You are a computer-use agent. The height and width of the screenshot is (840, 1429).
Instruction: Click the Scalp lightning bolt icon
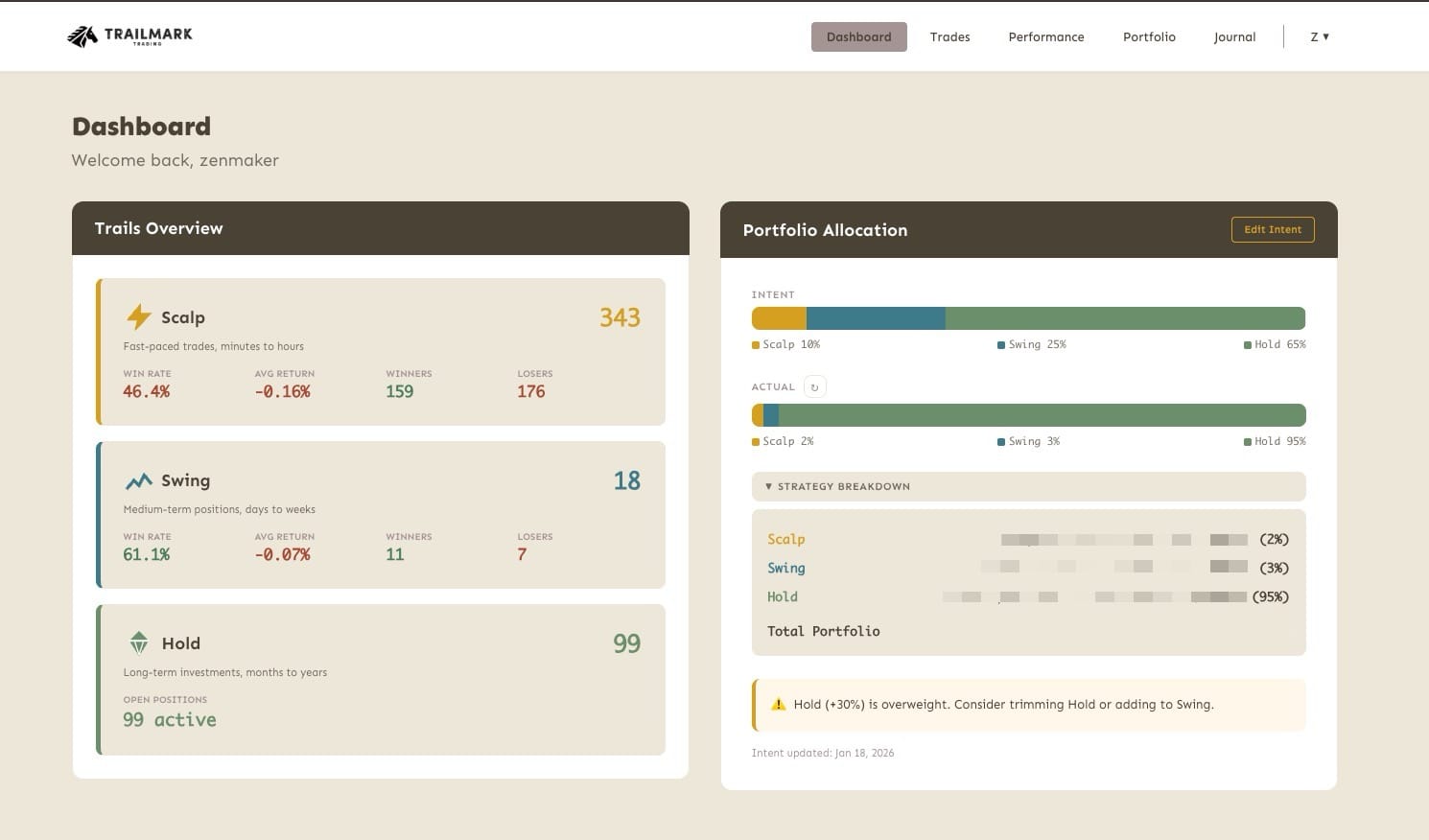tap(139, 316)
